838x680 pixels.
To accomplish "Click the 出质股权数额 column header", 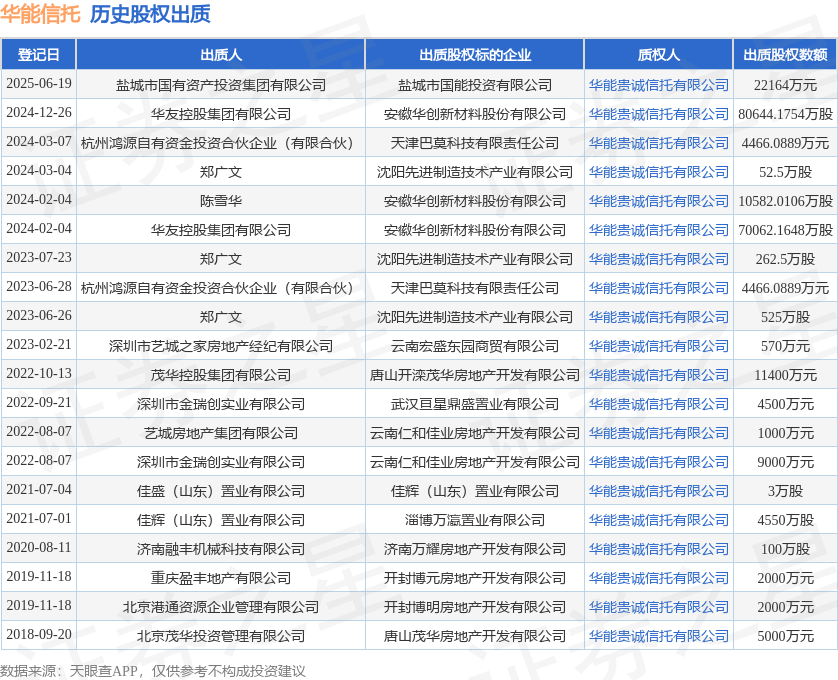I will point(785,55).
